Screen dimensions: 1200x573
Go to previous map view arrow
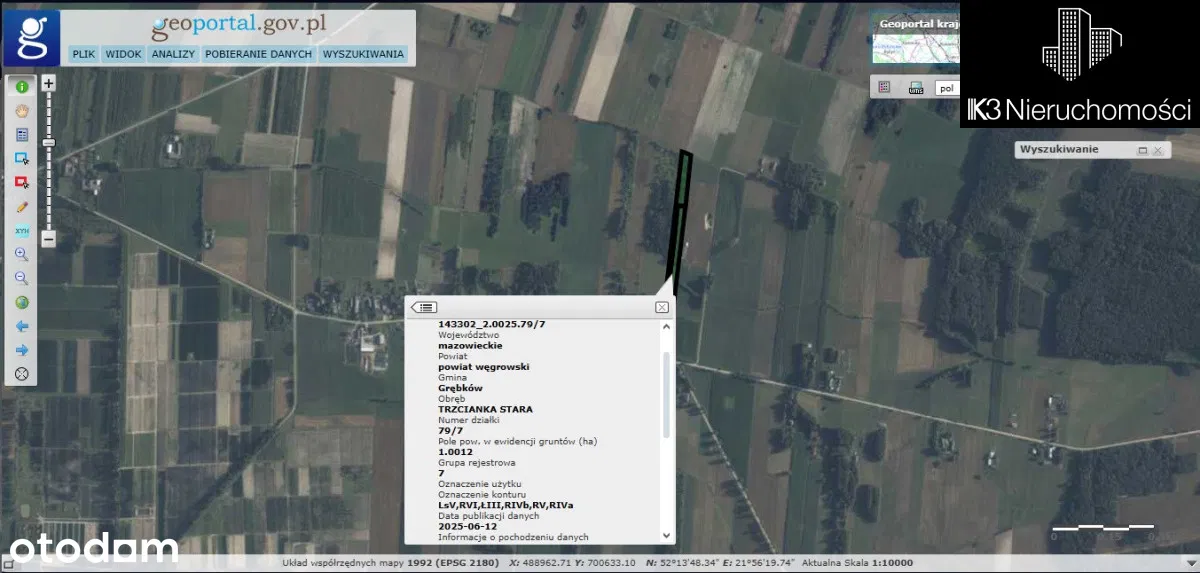pos(21,326)
